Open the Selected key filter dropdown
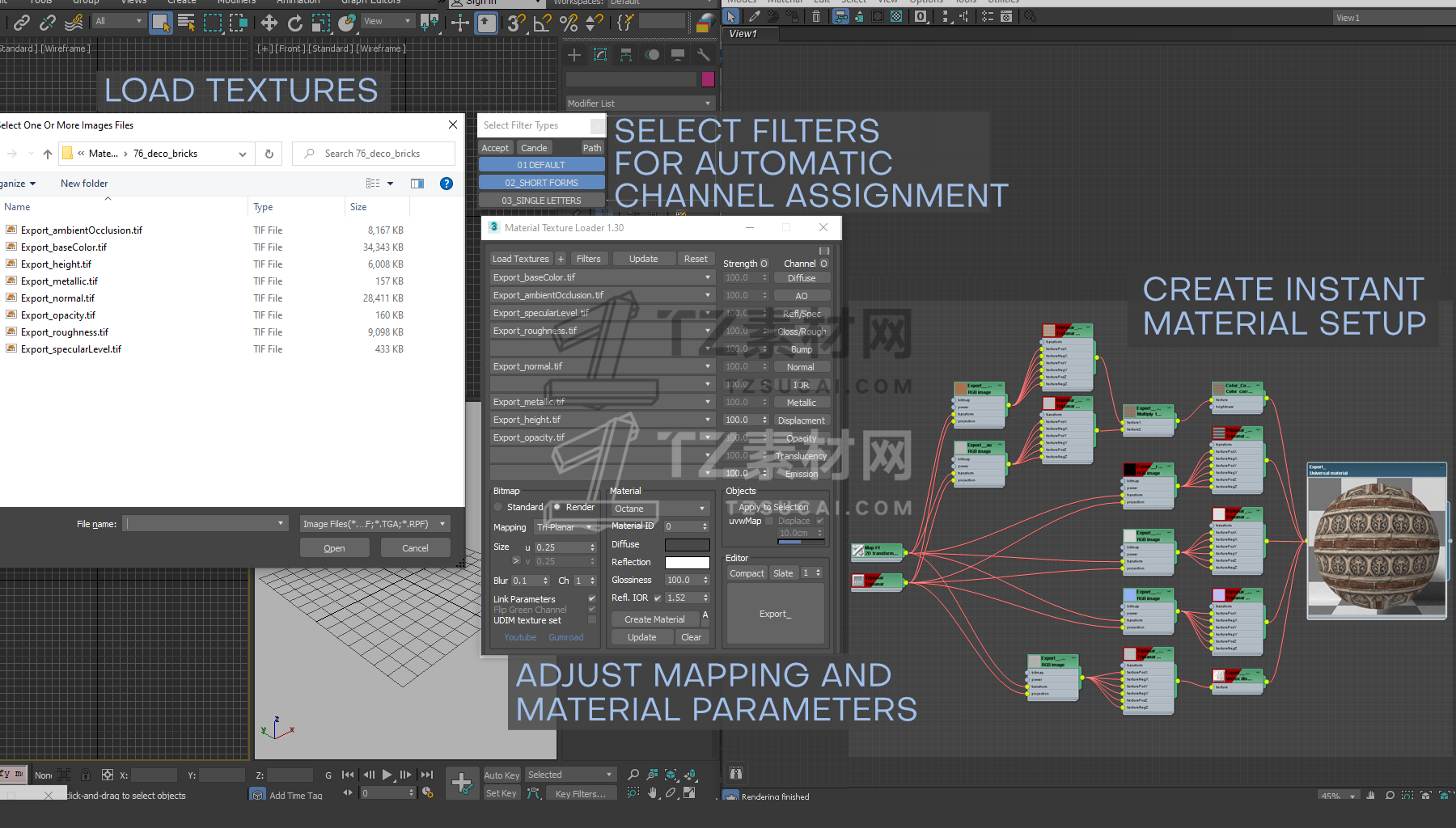 (x=571, y=775)
